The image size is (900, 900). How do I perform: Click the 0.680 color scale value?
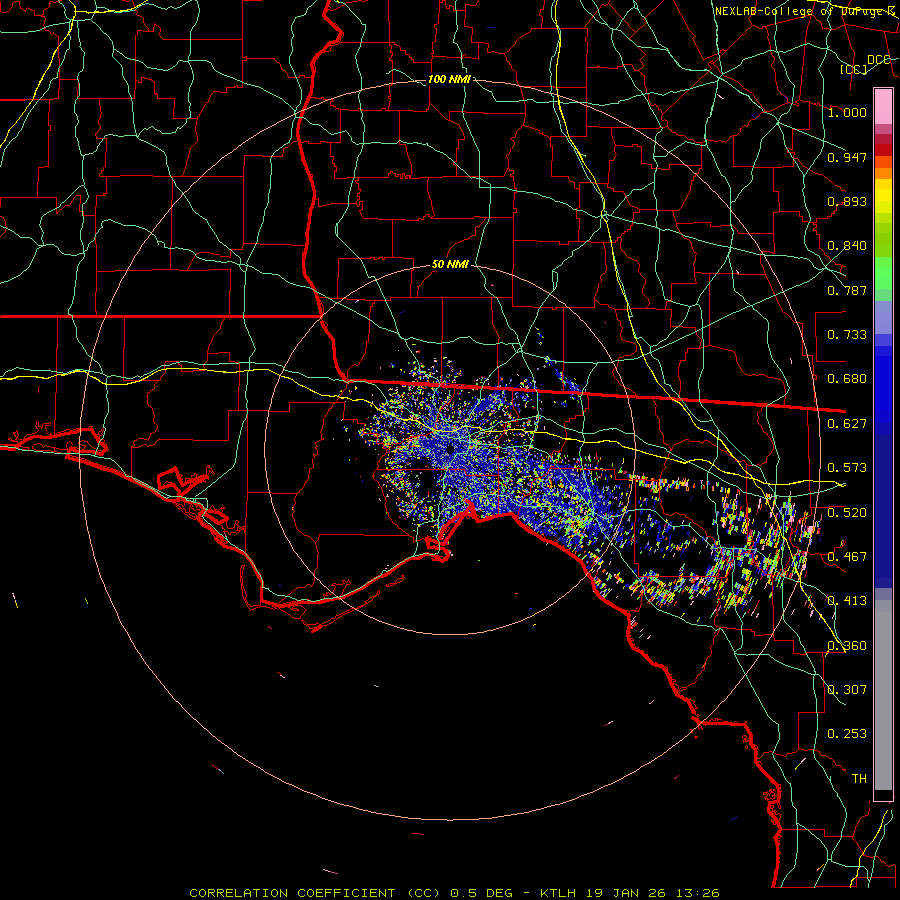coord(847,378)
